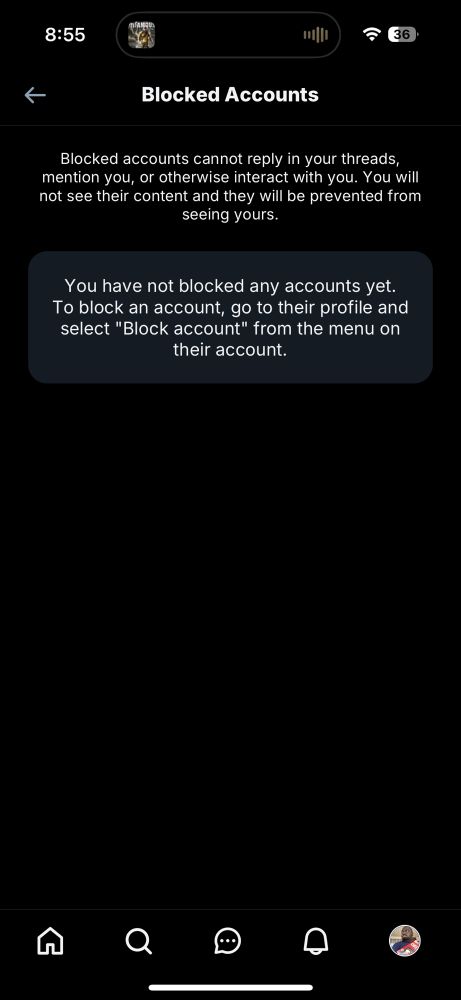The image size is (461, 1000).
Task: Open the Home feed tab icon
Action: [50, 940]
